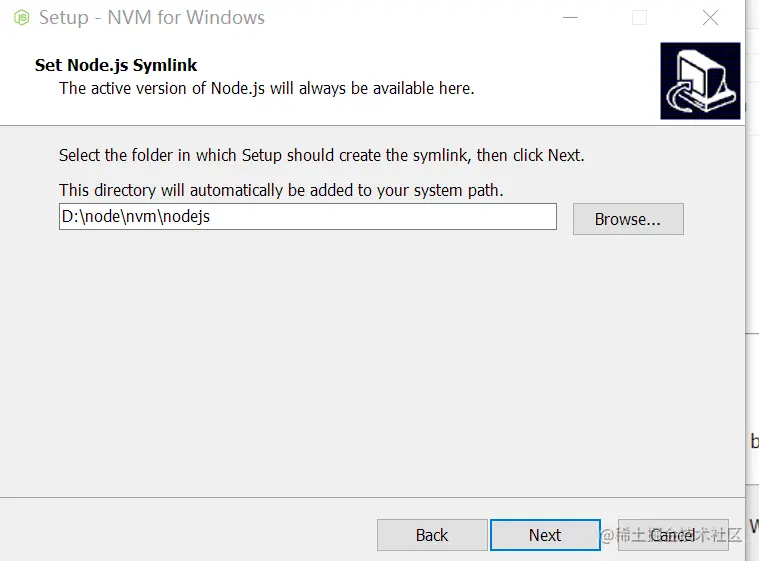The width and height of the screenshot is (759, 561).
Task: Click the "Setup - NVM for Windows" title text
Action: [x=152, y=18]
